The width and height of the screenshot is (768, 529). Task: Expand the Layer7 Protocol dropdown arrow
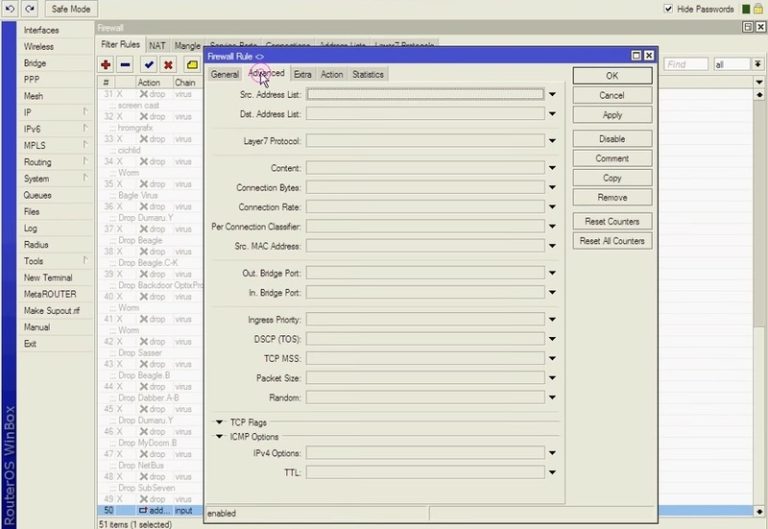tap(552, 141)
